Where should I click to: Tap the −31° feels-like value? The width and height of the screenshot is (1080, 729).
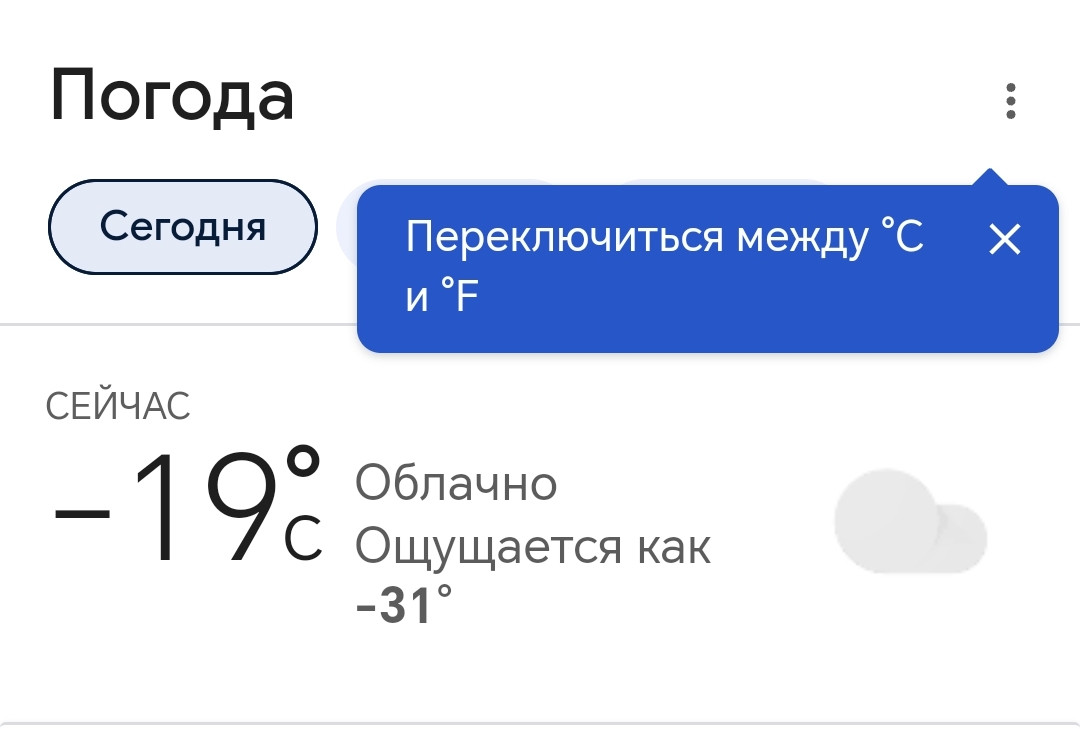click(404, 605)
